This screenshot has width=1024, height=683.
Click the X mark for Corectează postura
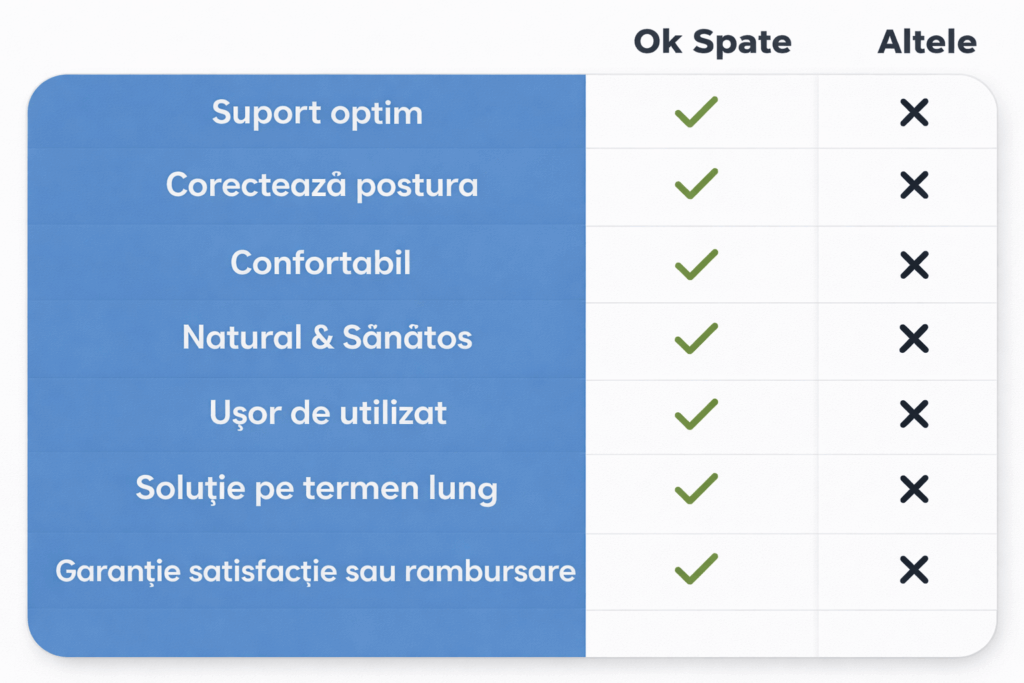(x=913, y=185)
